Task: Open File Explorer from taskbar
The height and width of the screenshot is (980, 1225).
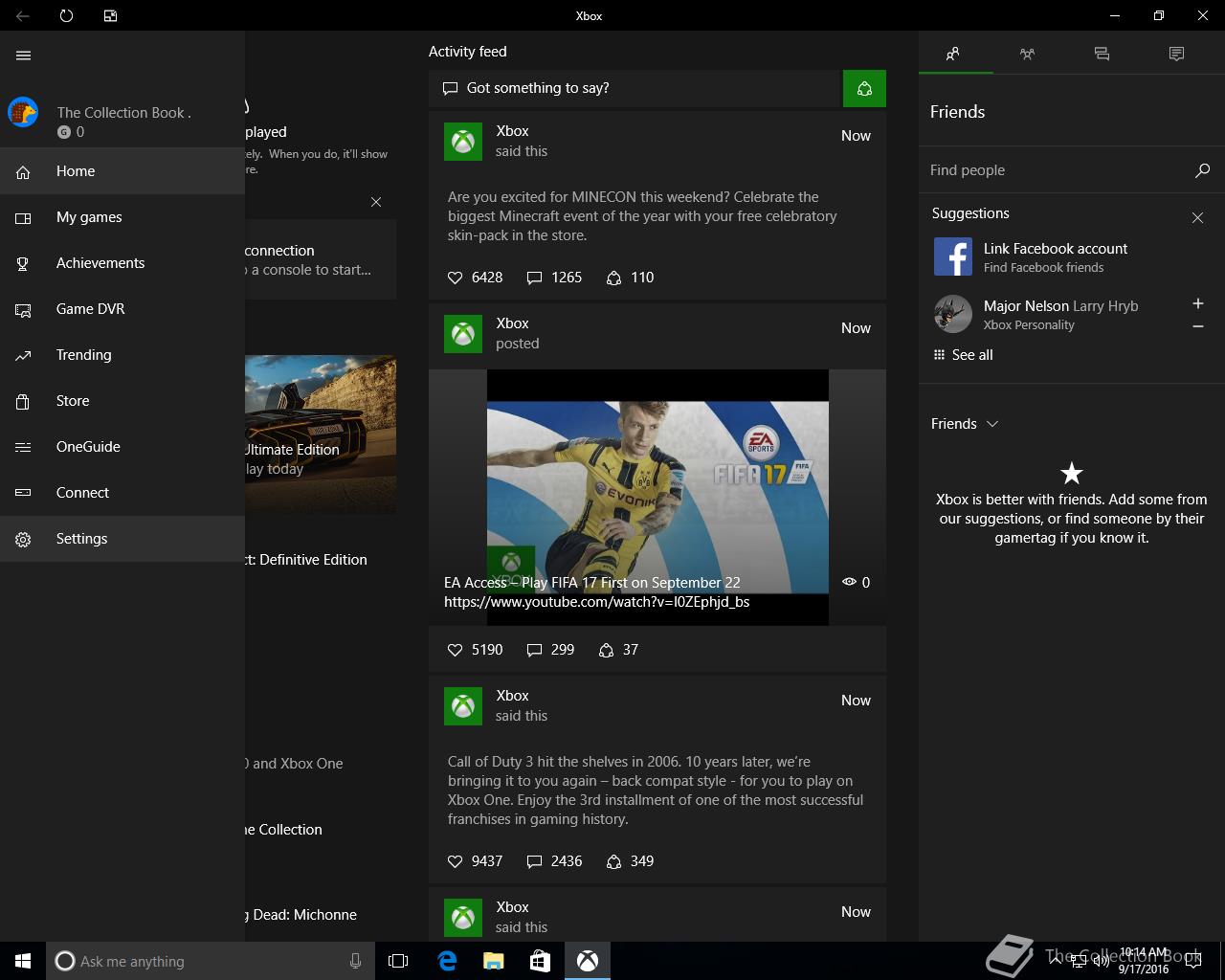Action: [493, 961]
